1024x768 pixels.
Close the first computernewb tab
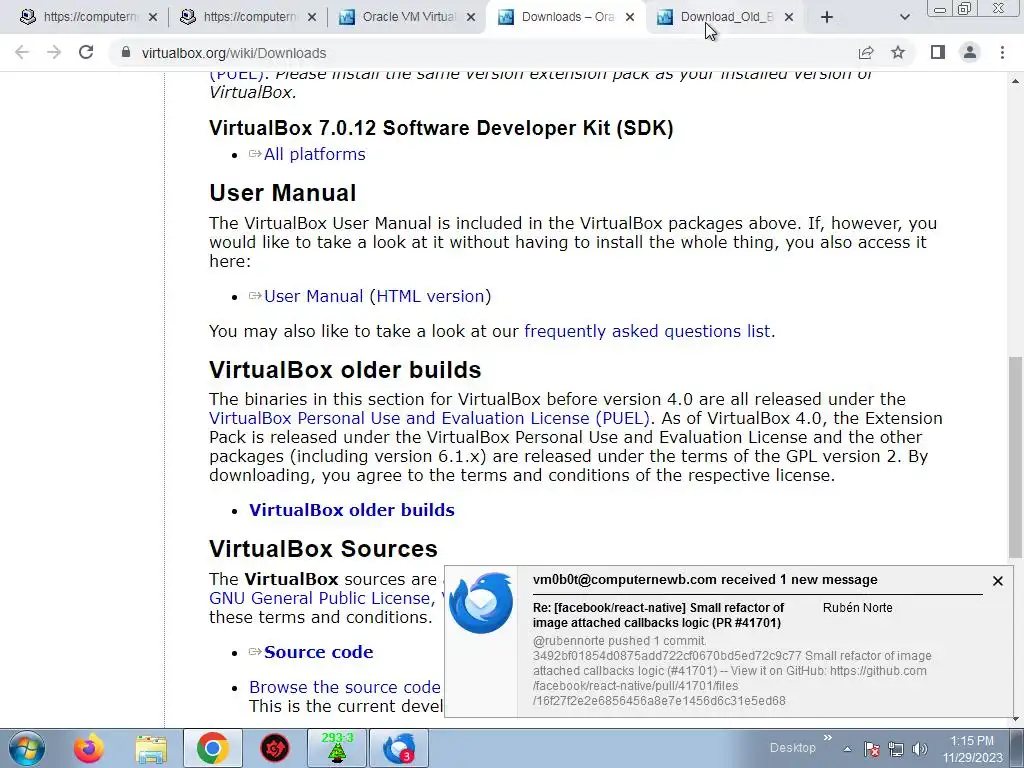point(153,17)
